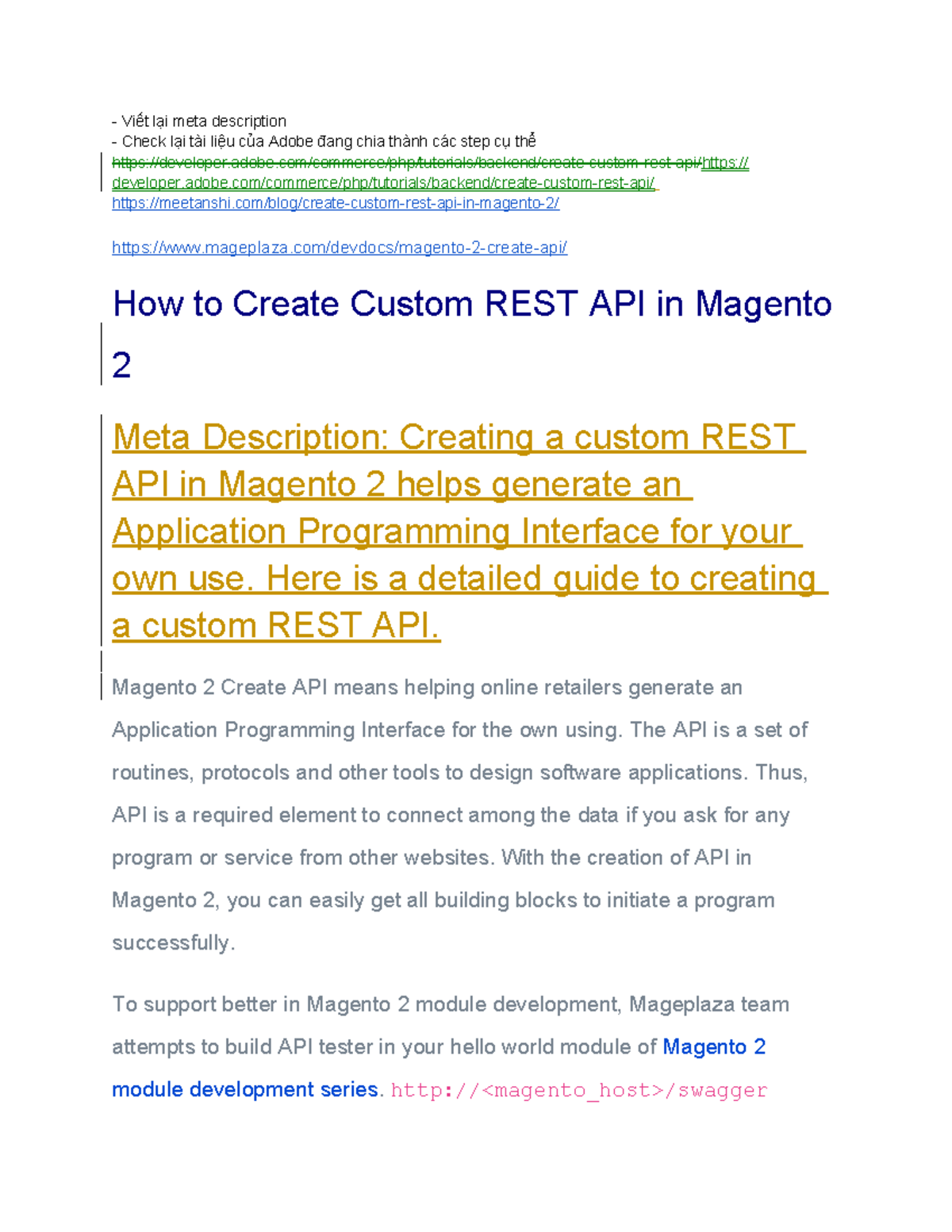Click the 'Magento 2 module development series' link

[439, 1068]
